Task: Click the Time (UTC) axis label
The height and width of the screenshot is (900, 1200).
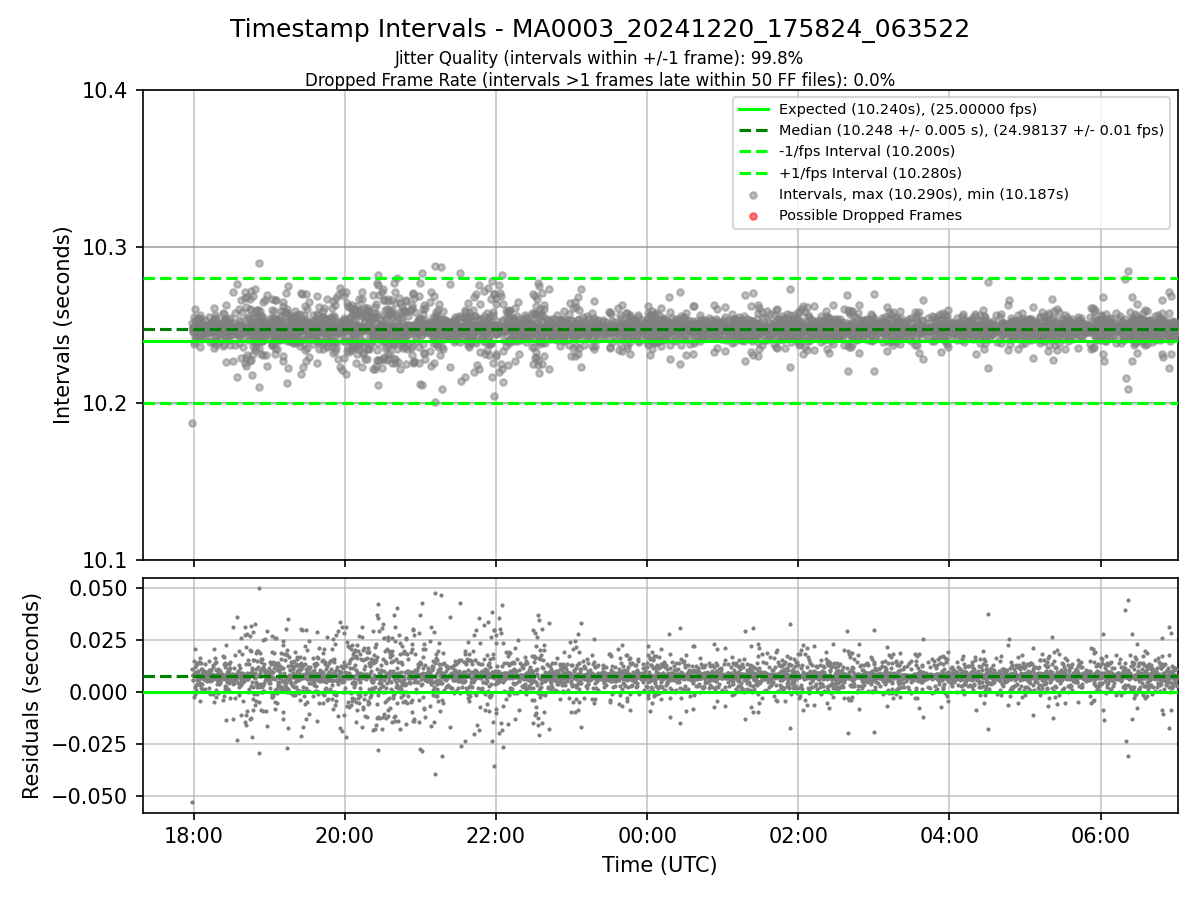Action: [x=660, y=864]
